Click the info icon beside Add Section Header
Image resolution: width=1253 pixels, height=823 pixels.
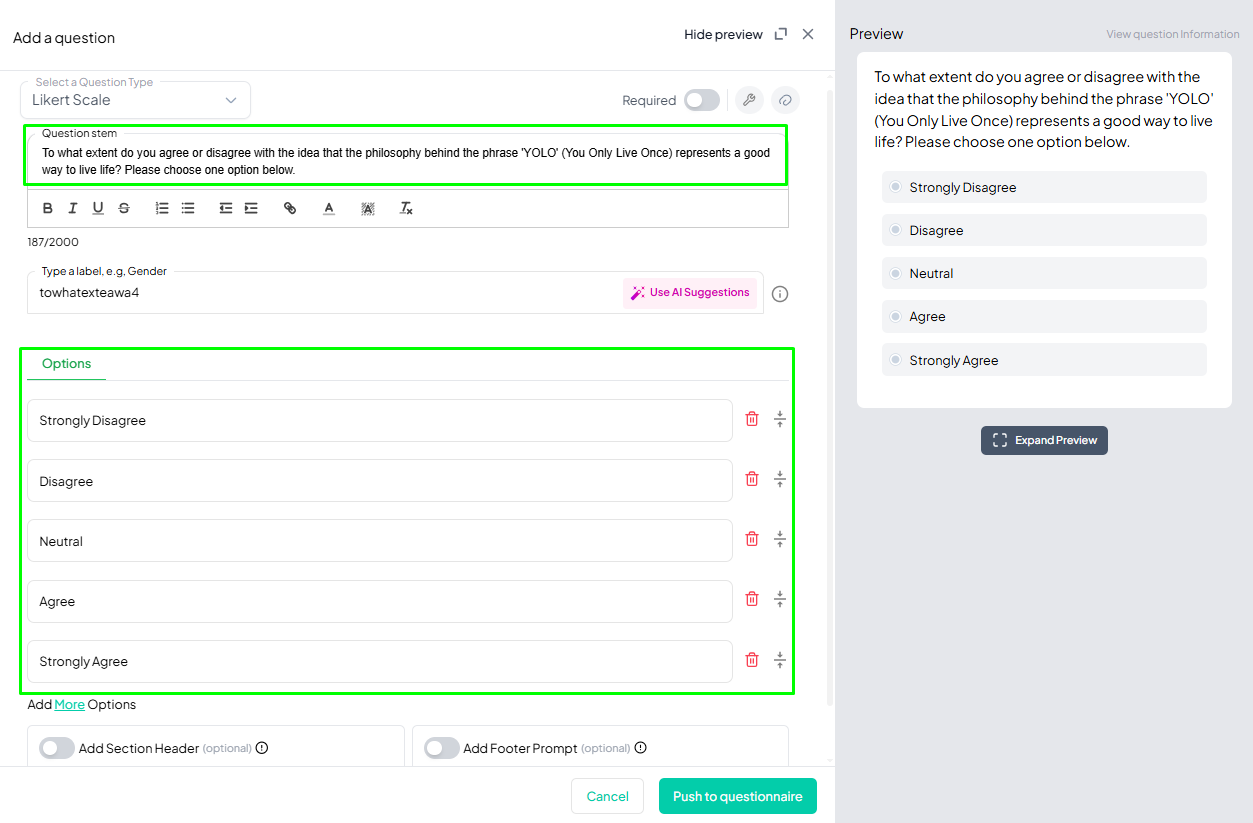tap(262, 748)
